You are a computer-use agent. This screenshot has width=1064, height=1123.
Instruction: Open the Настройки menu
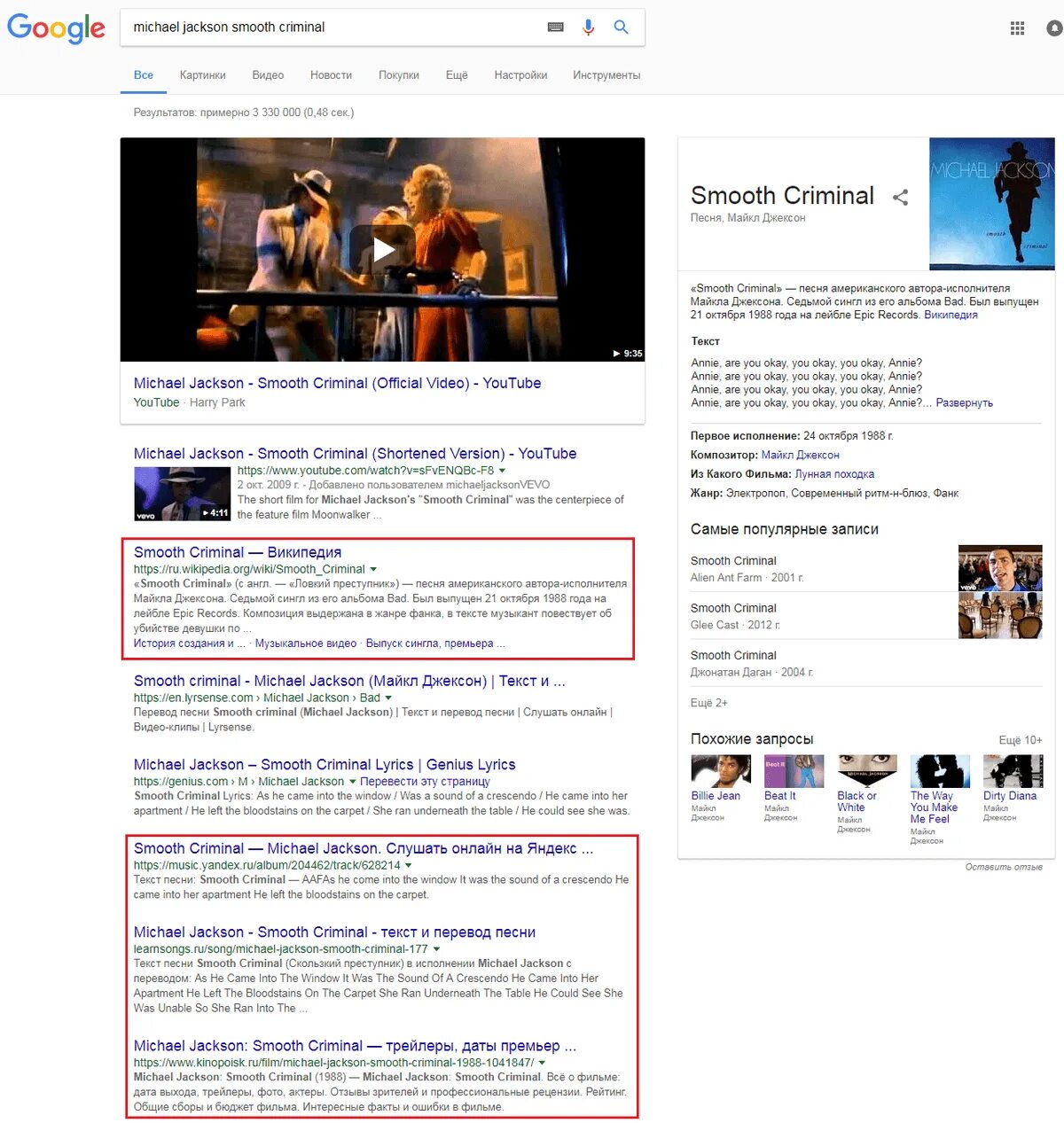(520, 75)
